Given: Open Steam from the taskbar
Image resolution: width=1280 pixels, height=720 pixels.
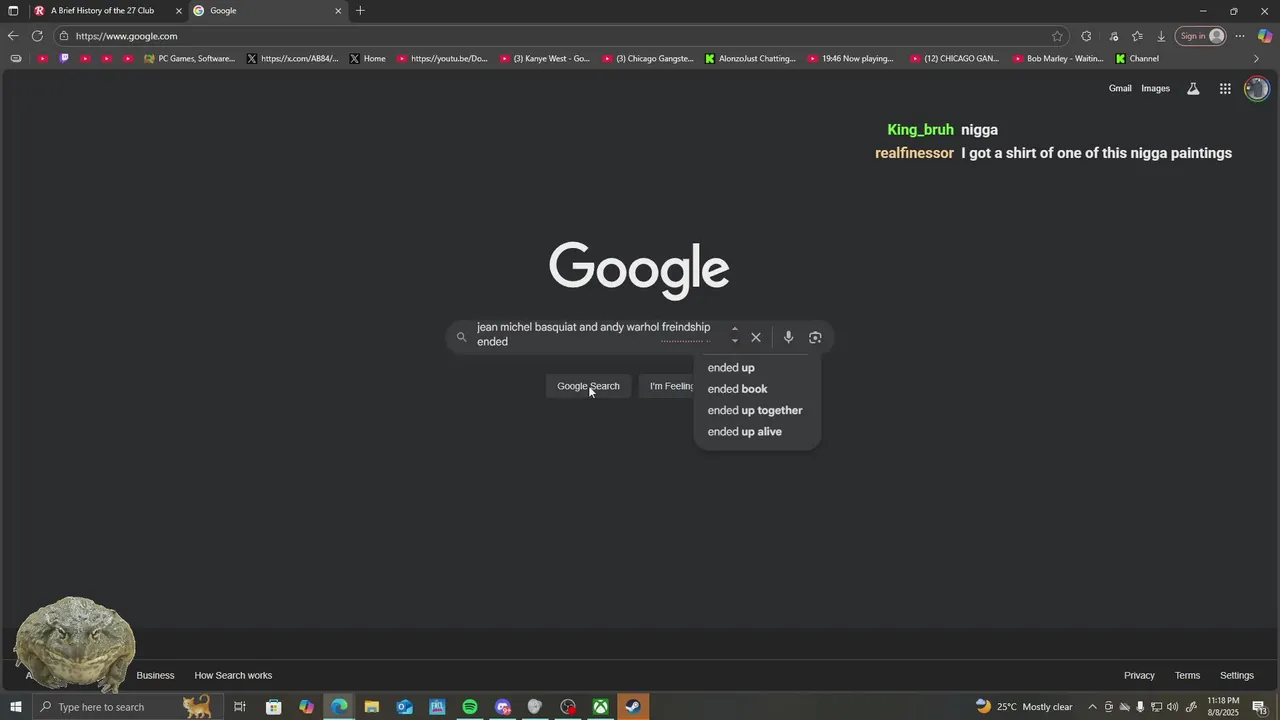Looking at the screenshot, I should point(633,707).
